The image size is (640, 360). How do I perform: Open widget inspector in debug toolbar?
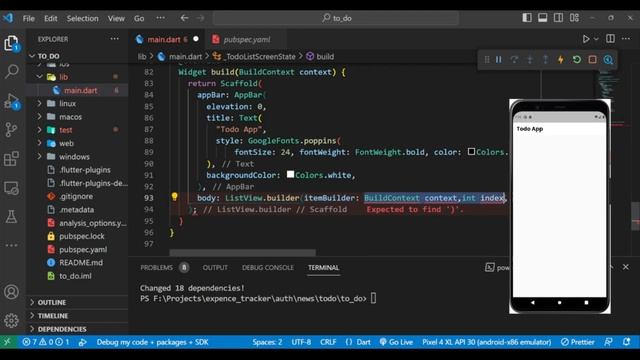click(608, 60)
